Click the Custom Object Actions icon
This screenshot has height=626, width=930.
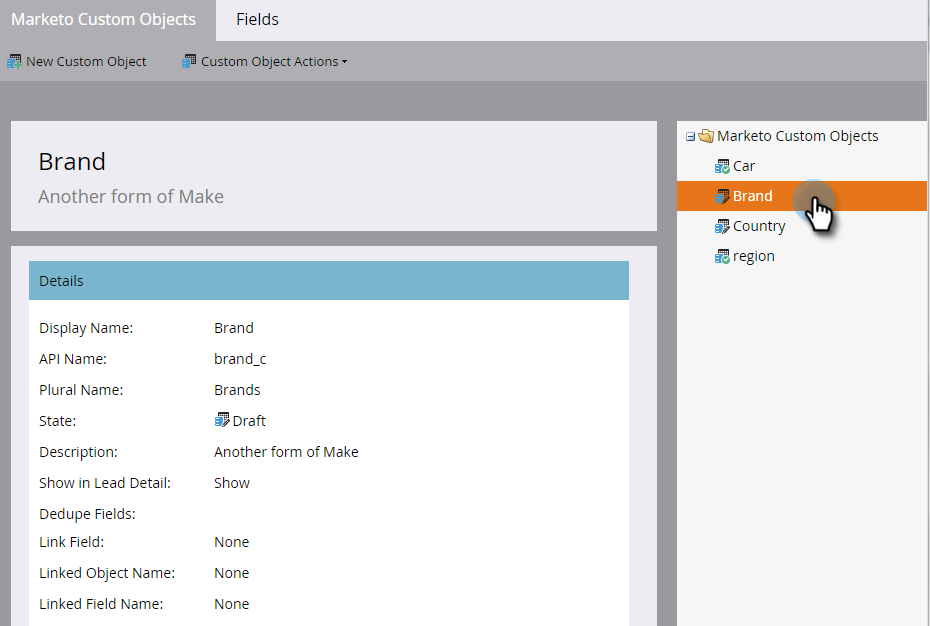[189, 61]
